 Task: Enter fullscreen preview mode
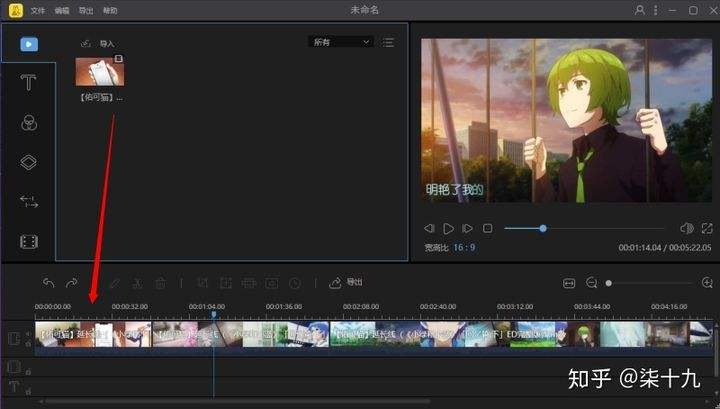point(707,228)
